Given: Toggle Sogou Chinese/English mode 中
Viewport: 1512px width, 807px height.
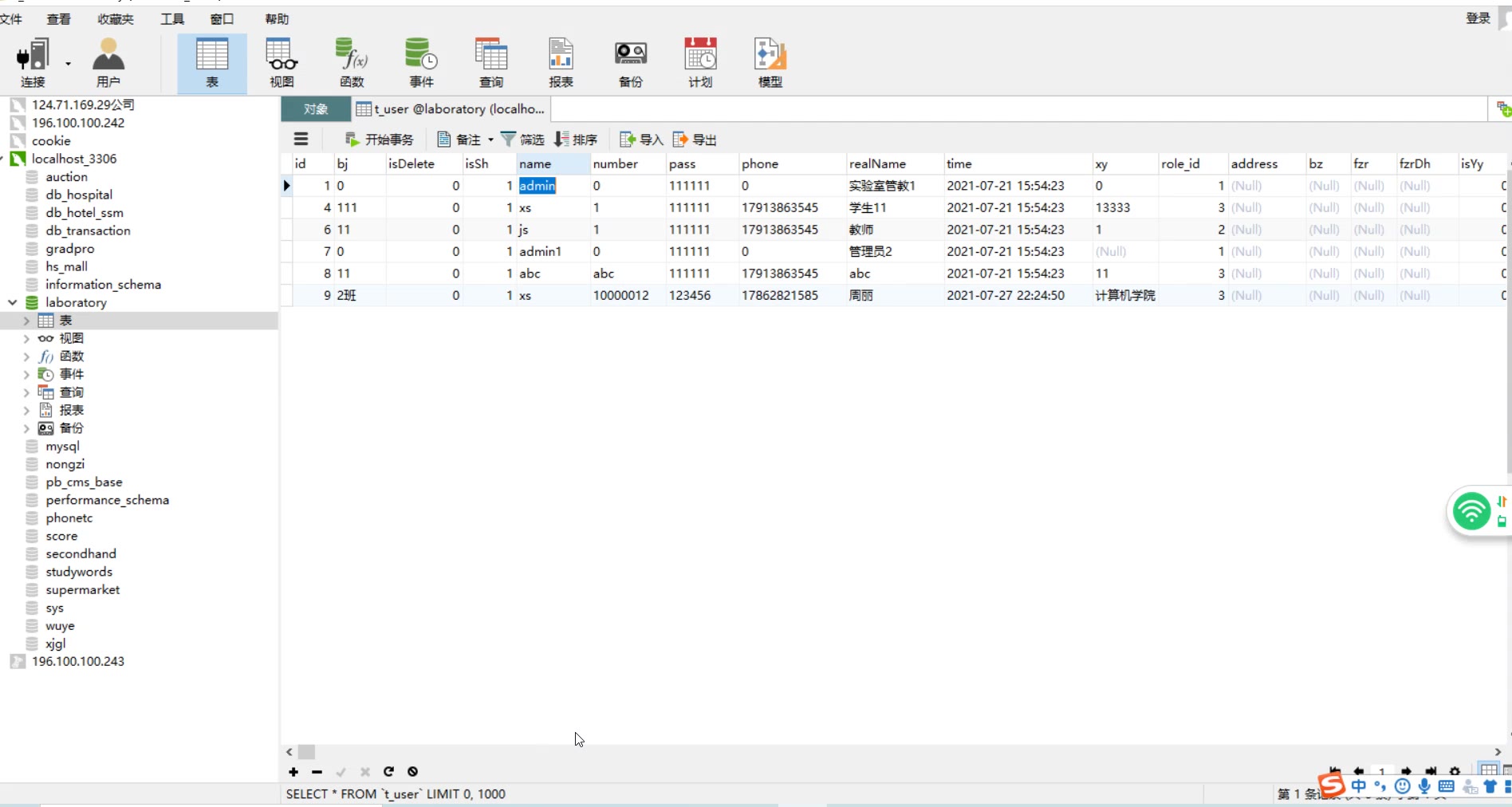Looking at the screenshot, I should click(x=1359, y=786).
